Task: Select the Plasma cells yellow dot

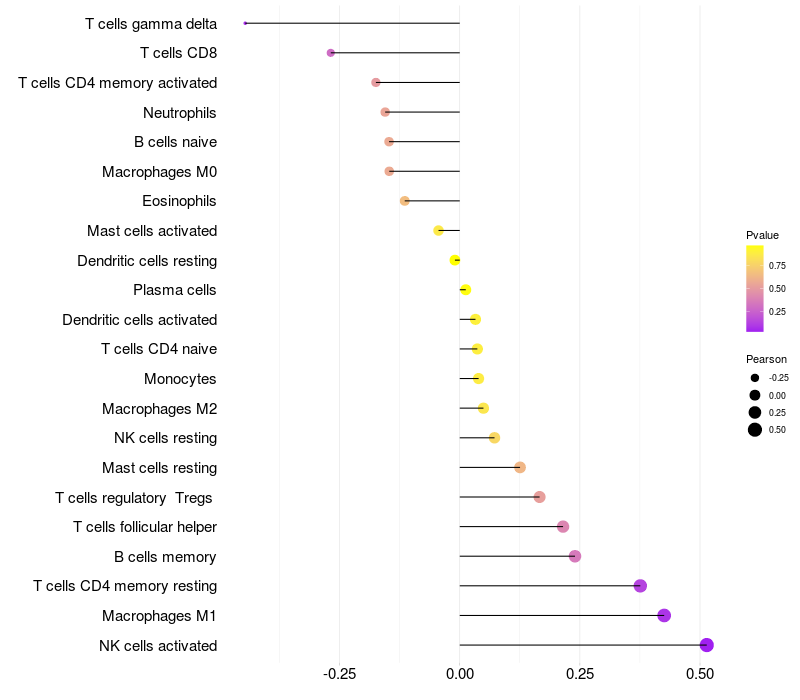Action: (x=465, y=290)
